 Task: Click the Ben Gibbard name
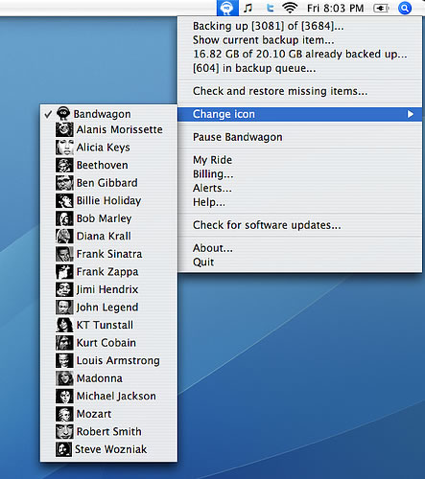click(x=107, y=183)
